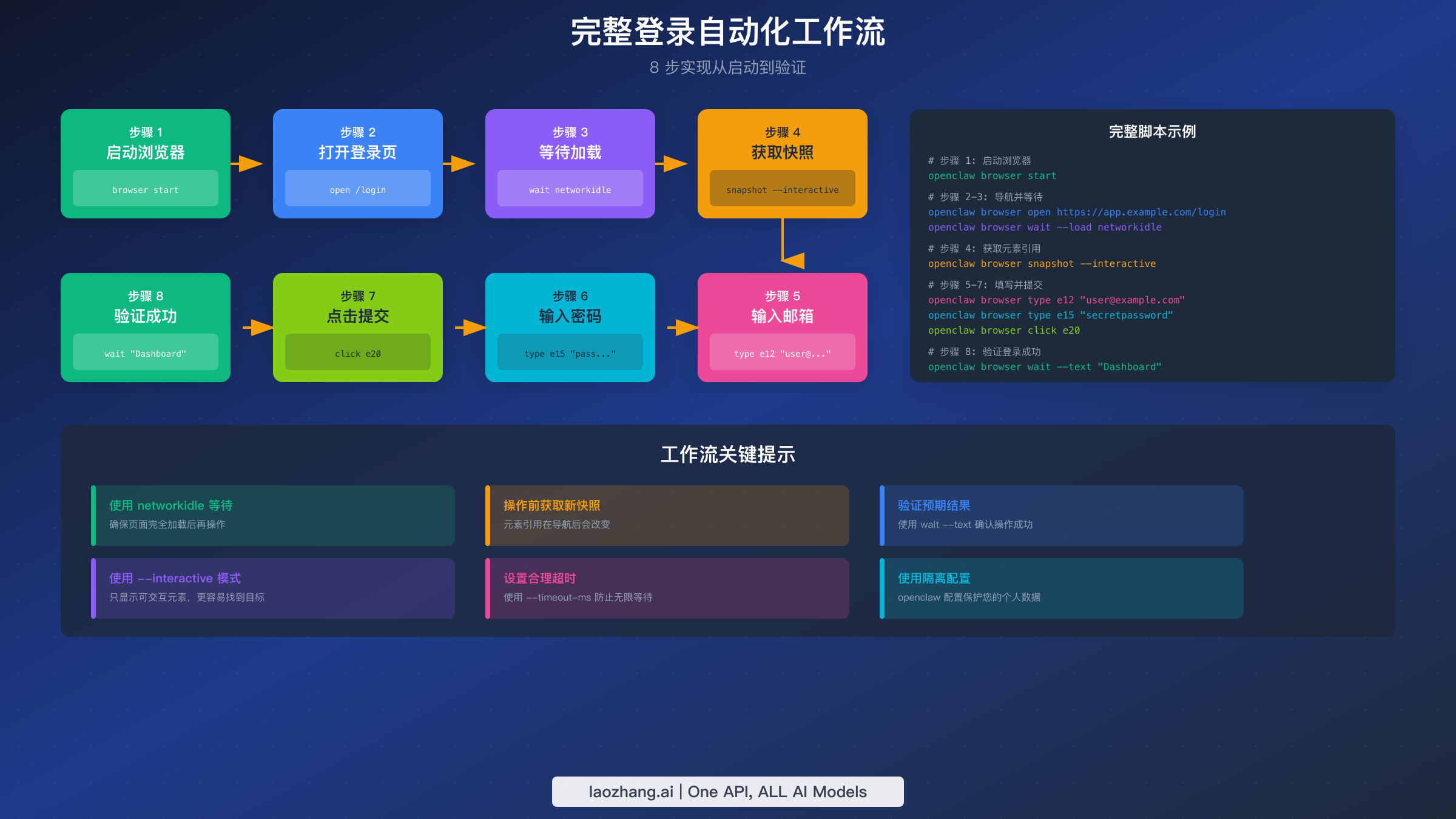Click the 使用隔离配置 tip card
Viewport: 1456px width, 819px height.
click(1060, 587)
